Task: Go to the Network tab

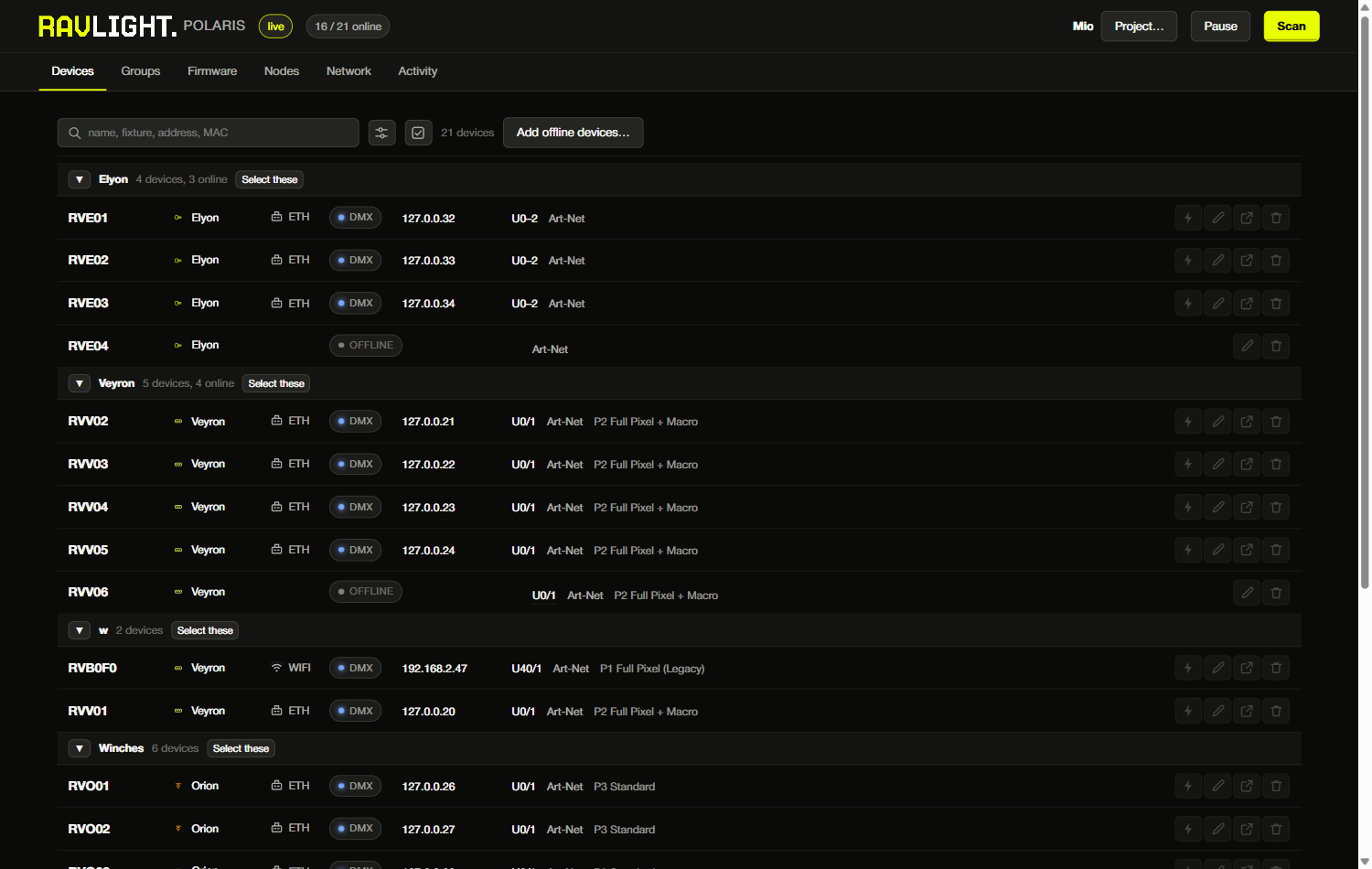Action: (x=348, y=71)
